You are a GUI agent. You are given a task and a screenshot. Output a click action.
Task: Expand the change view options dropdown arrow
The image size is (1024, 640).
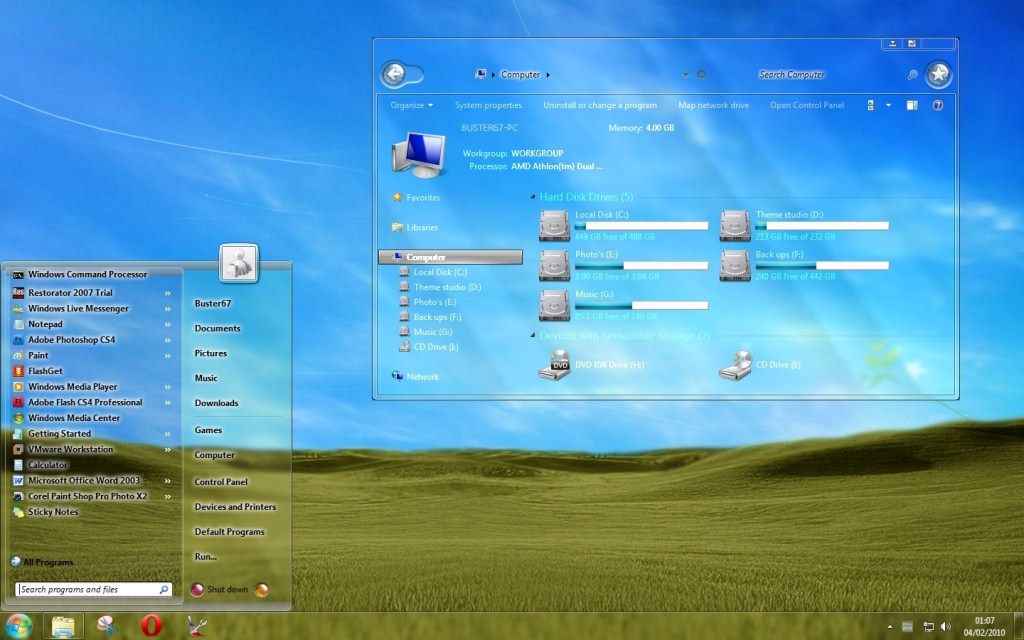887,105
